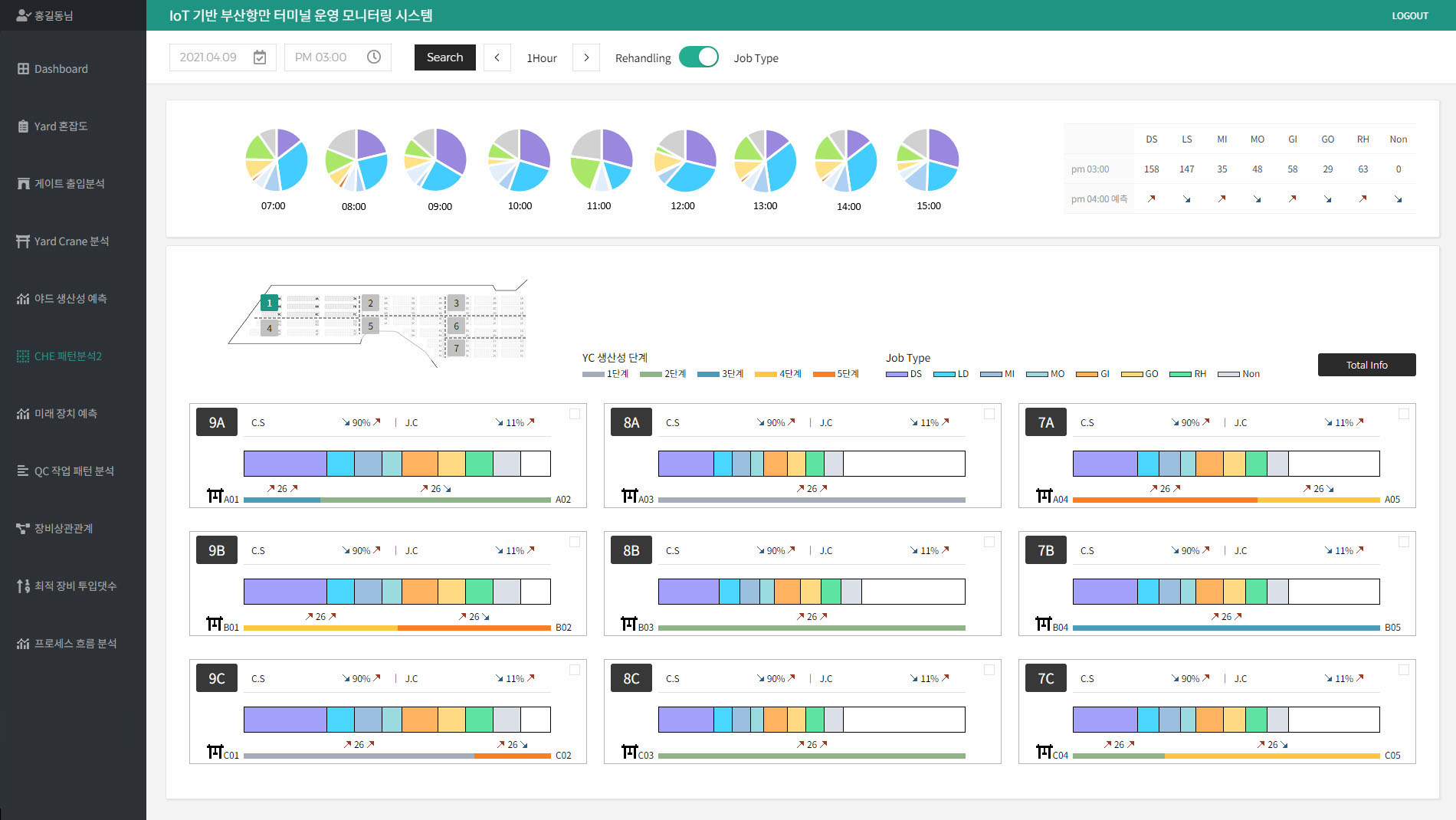
Task: Check the 9A block checkbox
Action: click(x=575, y=414)
